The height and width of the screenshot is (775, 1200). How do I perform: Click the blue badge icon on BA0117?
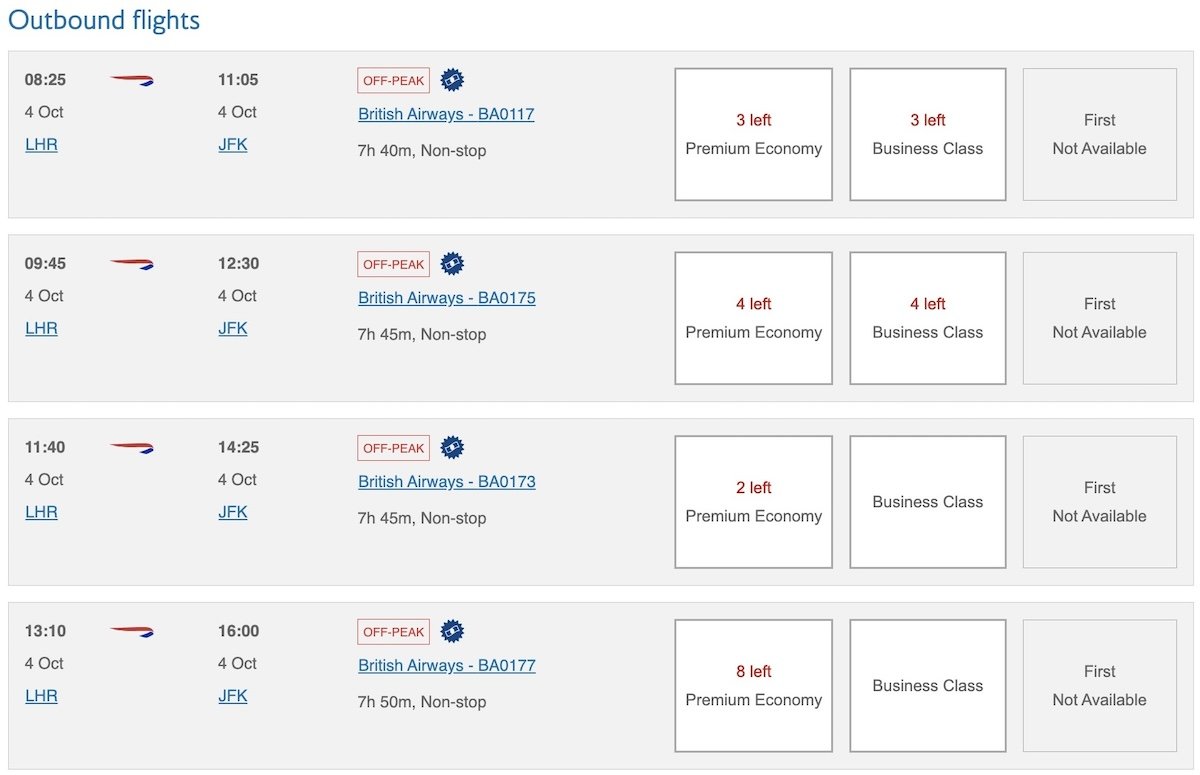[x=453, y=80]
